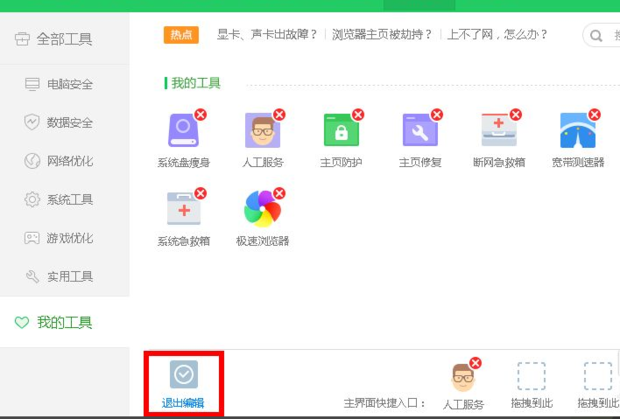Launch the 主页防护 tool icon
Viewport: 620px width, 419px height.
341,130
